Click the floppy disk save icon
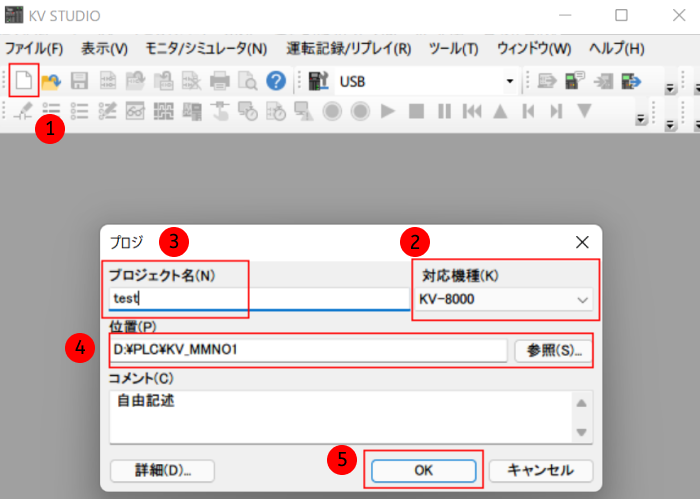The height and width of the screenshot is (499, 700). pyautogui.click(x=79, y=81)
